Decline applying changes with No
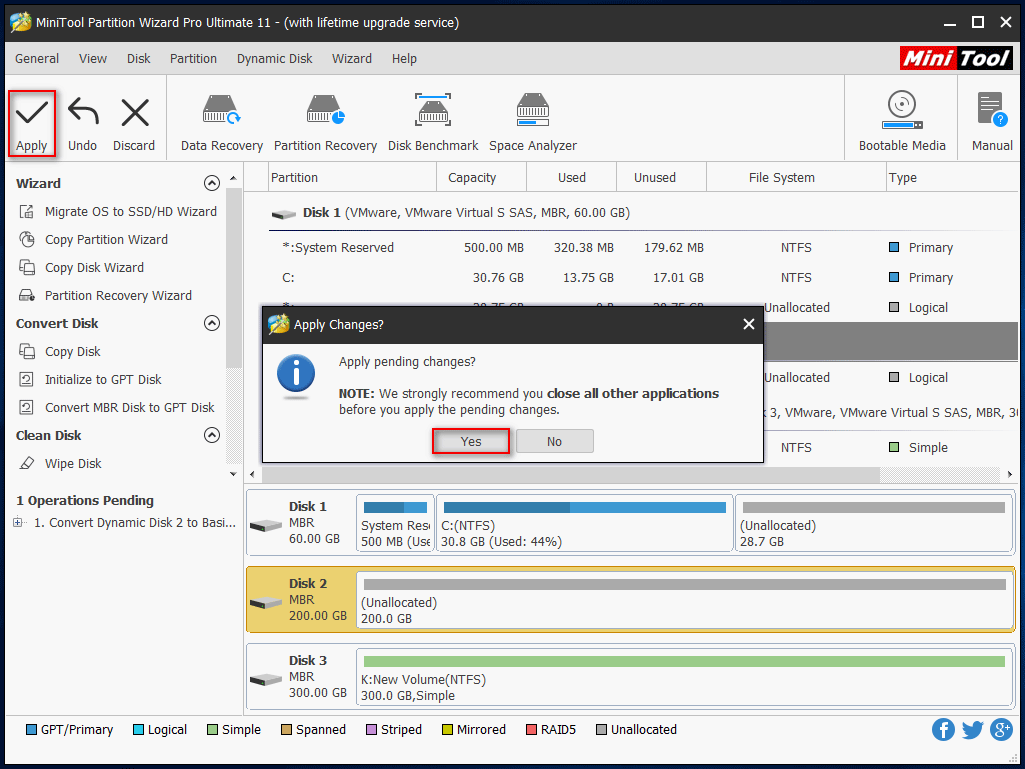The height and width of the screenshot is (769, 1025). point(554,441)
